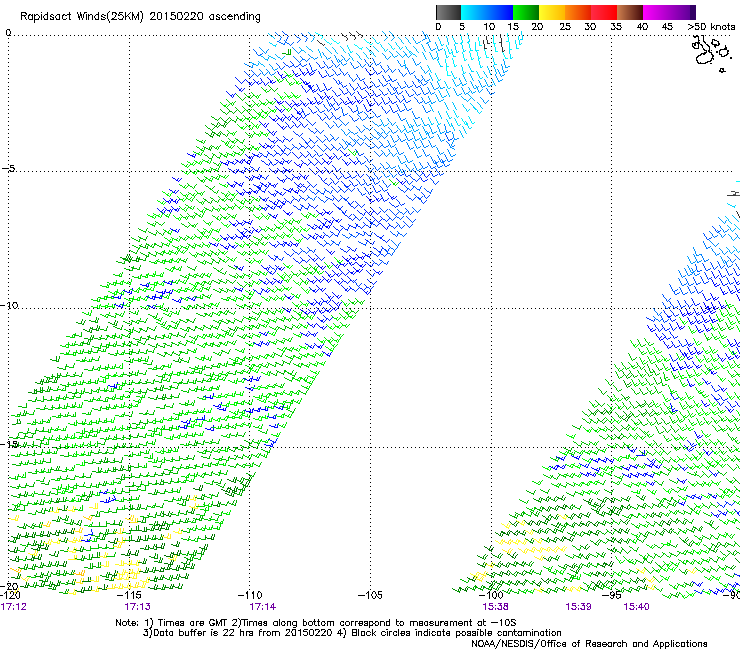Click the '-100' longitude label
740x650 pixels.
click(x=491, y=595)
